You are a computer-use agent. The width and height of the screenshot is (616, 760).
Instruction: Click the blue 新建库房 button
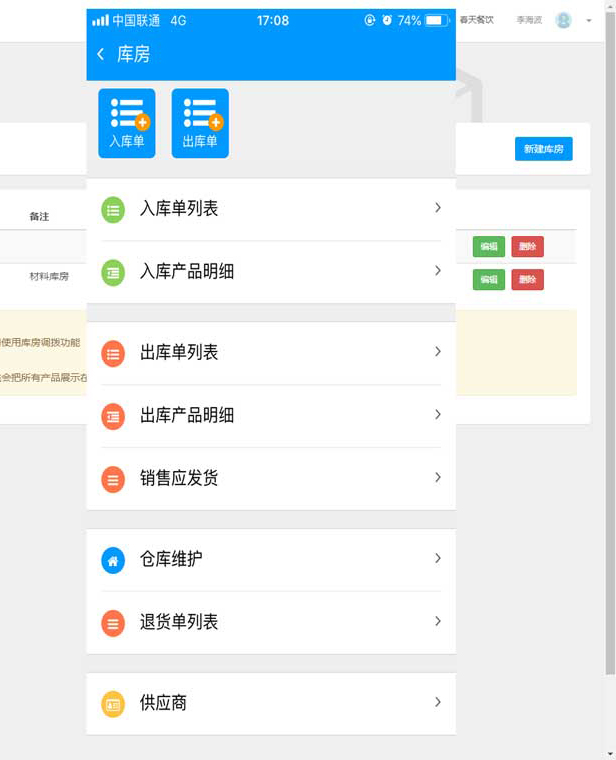543,149
